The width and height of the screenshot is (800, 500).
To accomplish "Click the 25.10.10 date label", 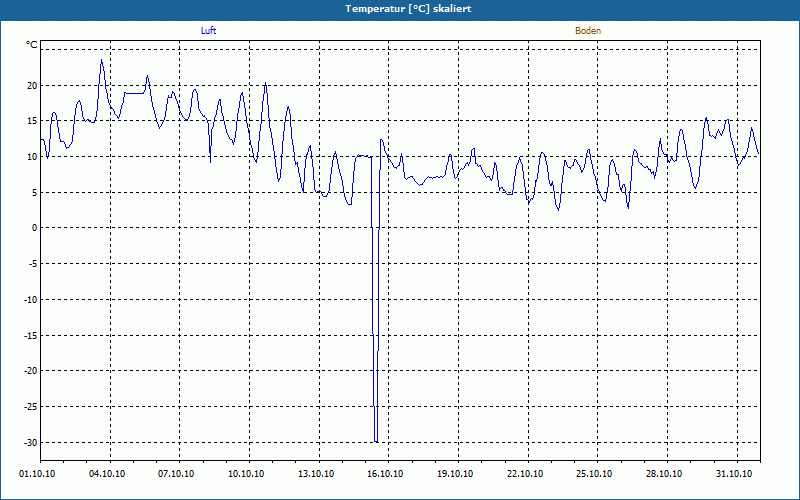I will [594, 474].
